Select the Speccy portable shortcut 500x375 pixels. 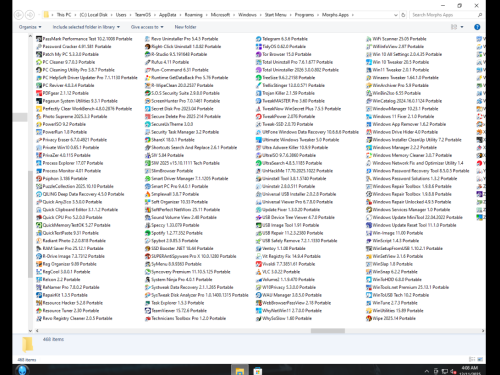172,225
